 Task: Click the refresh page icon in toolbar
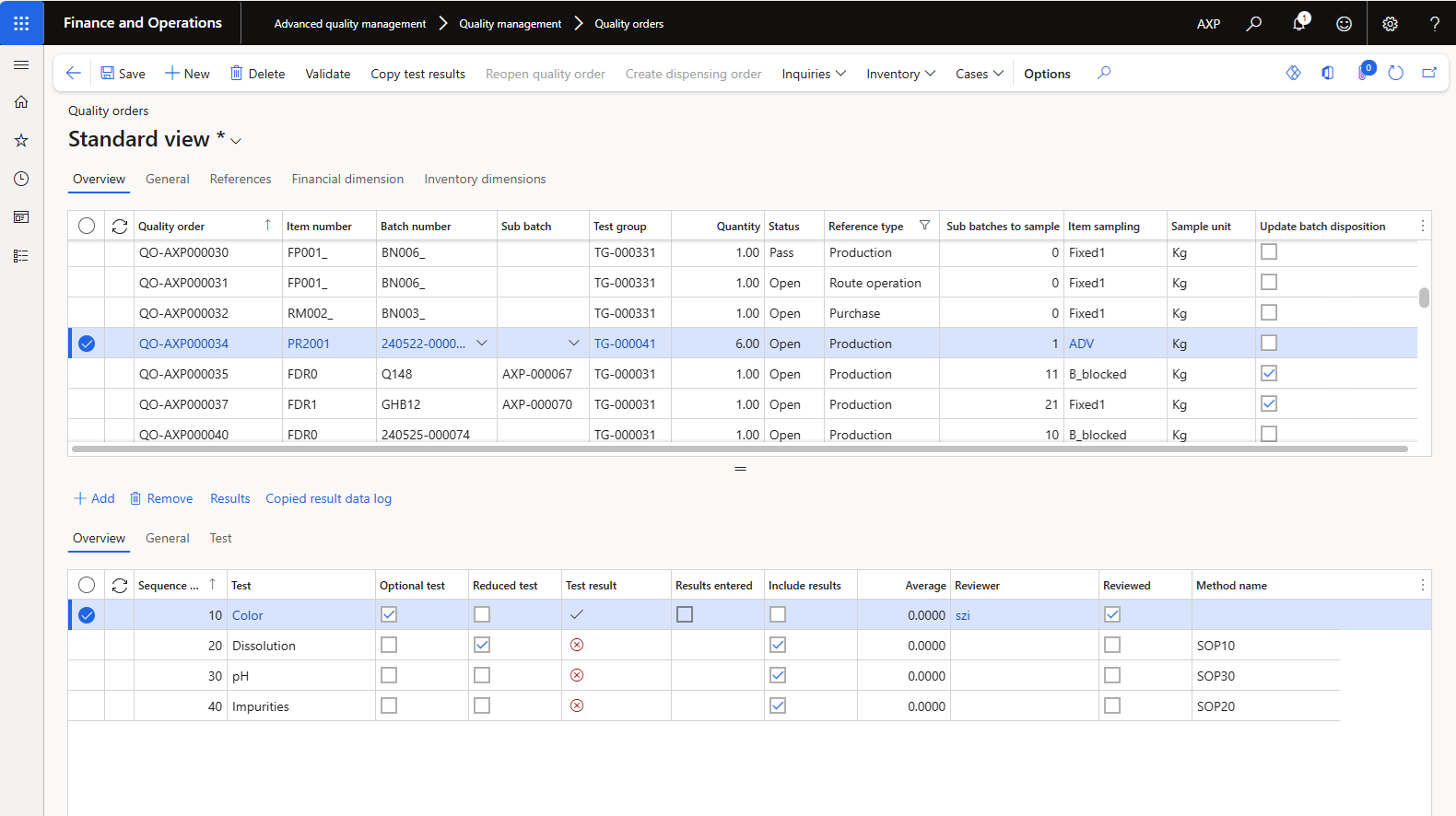click(x=1395, y=74)
